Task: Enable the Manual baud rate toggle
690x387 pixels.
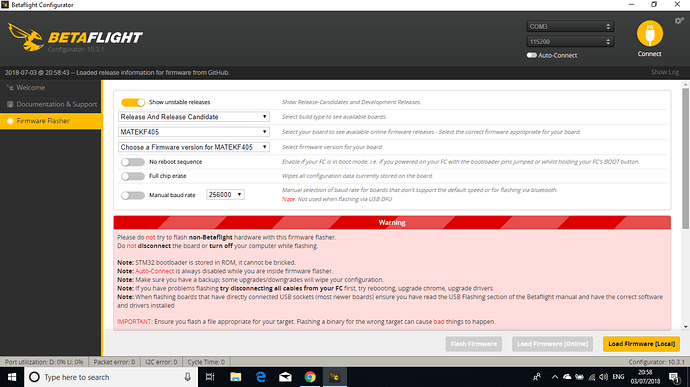Action: 133,195
